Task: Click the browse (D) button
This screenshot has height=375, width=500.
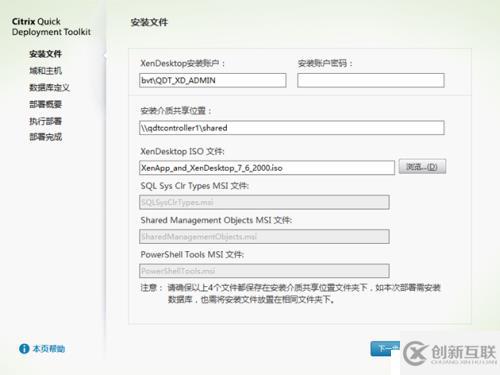Action: click(422, 167)
